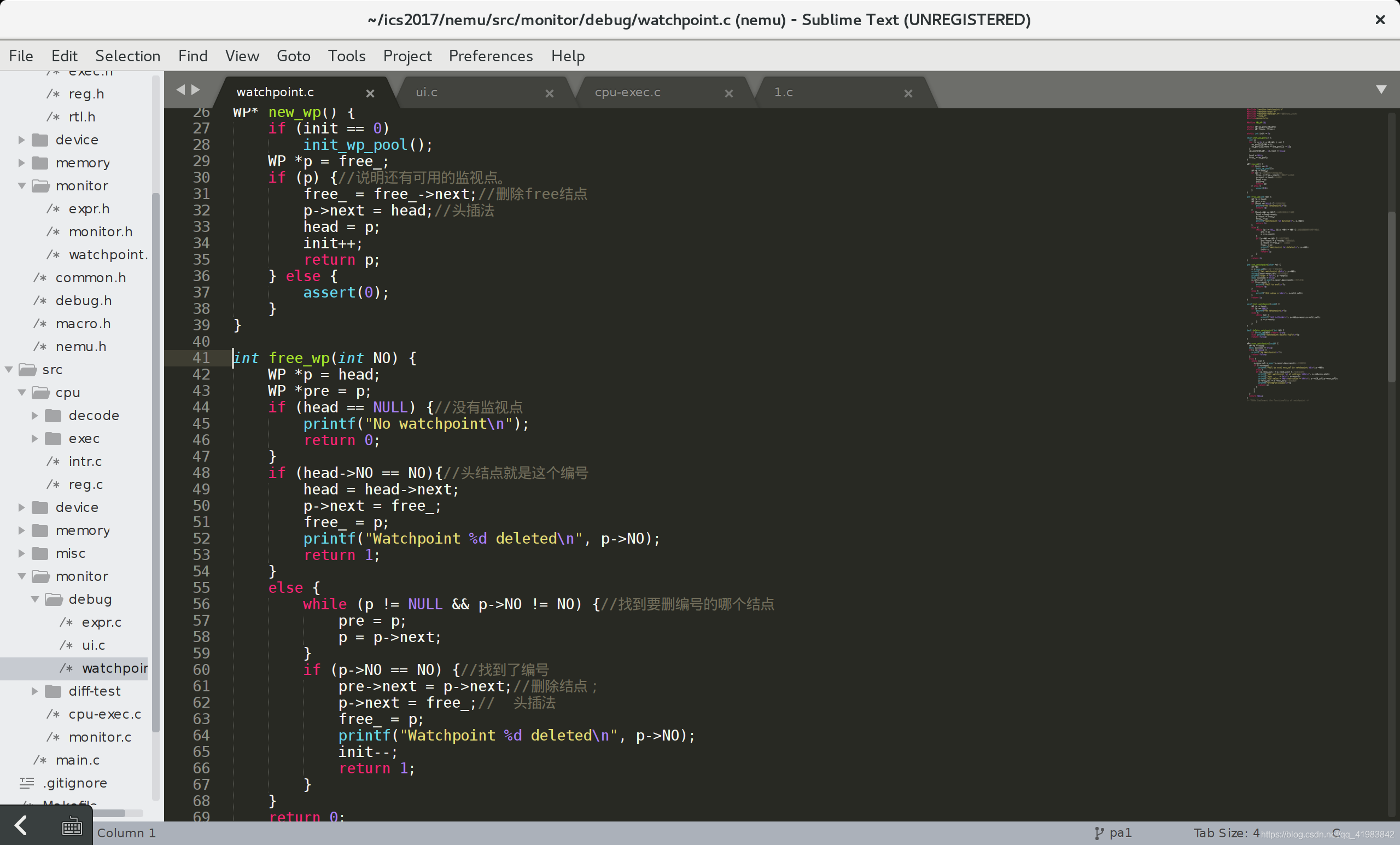Expand the device folder under src
The width and height of the screenshot is (1400, 845).
[21, 508]
